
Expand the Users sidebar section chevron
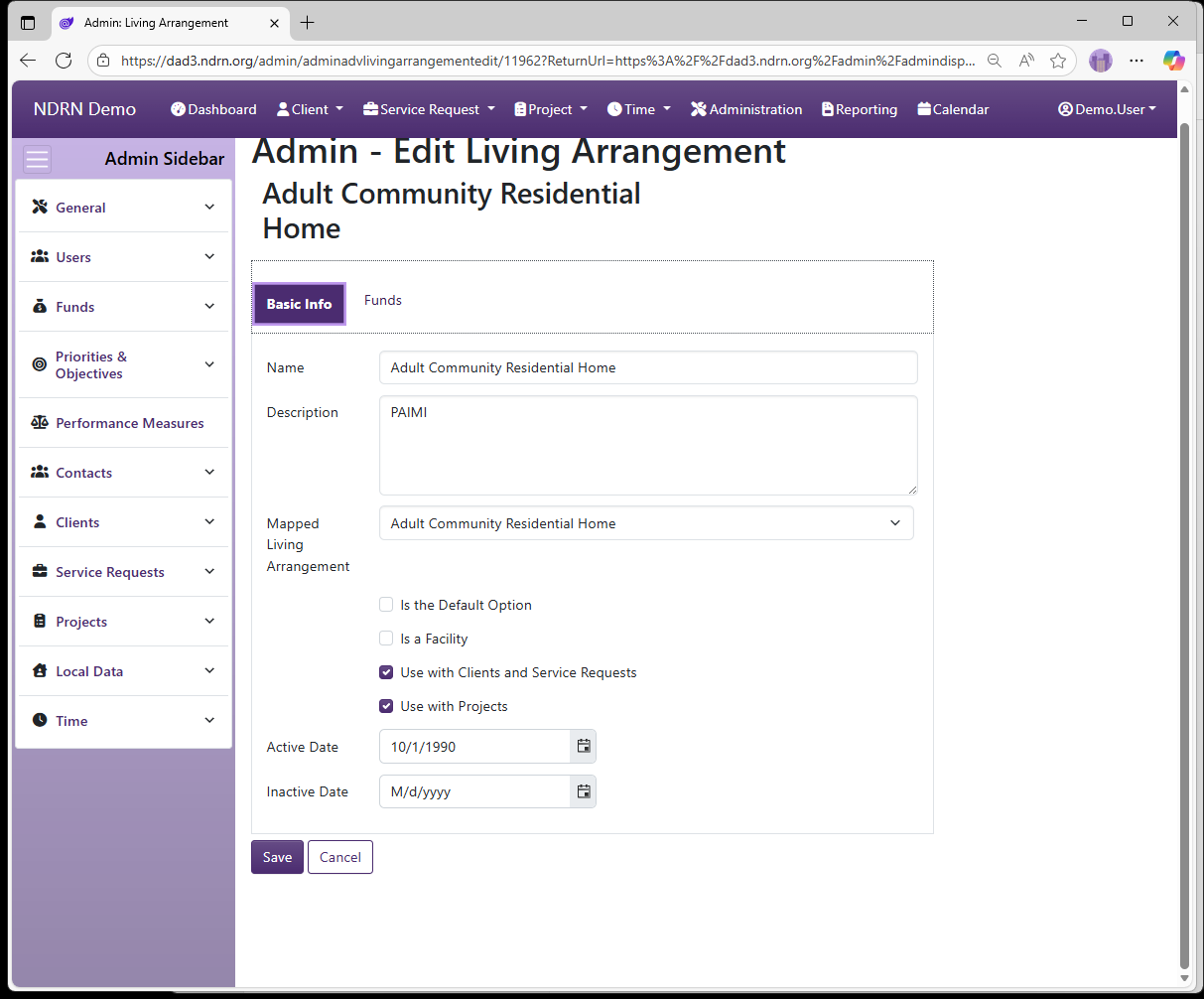pyautogui.click(x=209, y=256)
